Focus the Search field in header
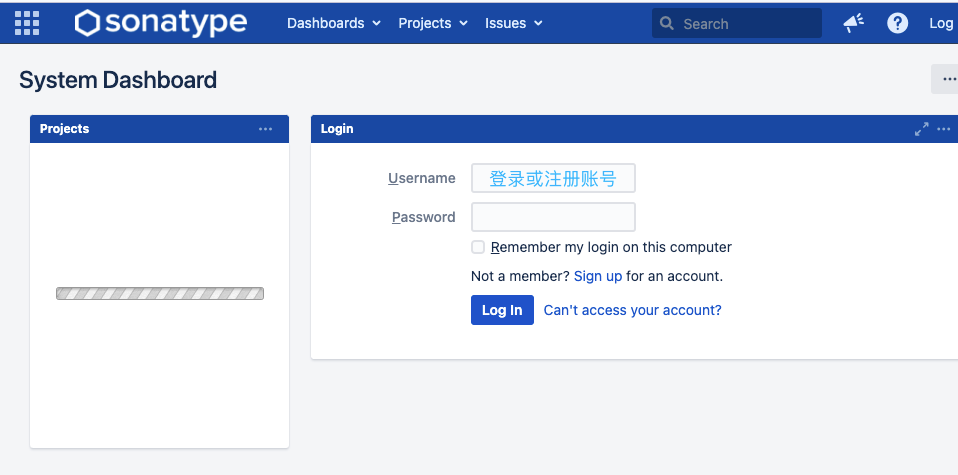Screen dimensions: 958x475 (736, 23)
